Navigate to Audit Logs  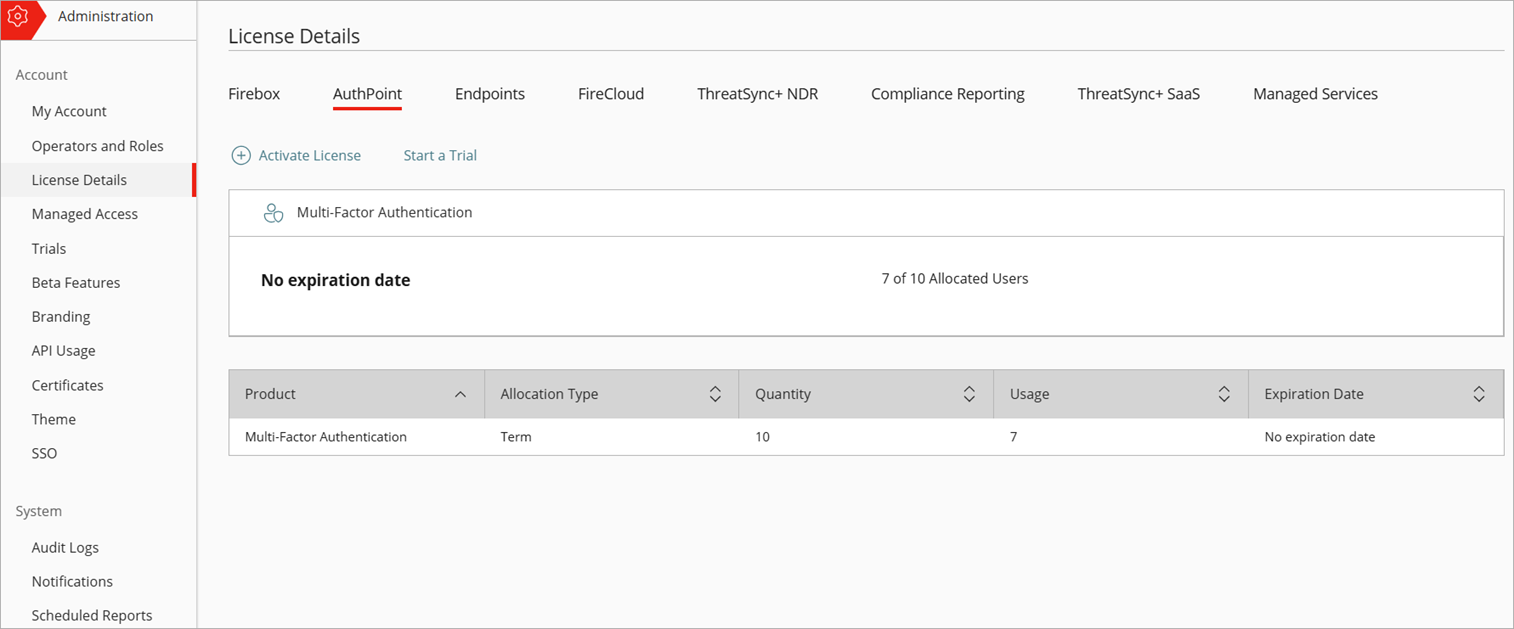(65, 548)
